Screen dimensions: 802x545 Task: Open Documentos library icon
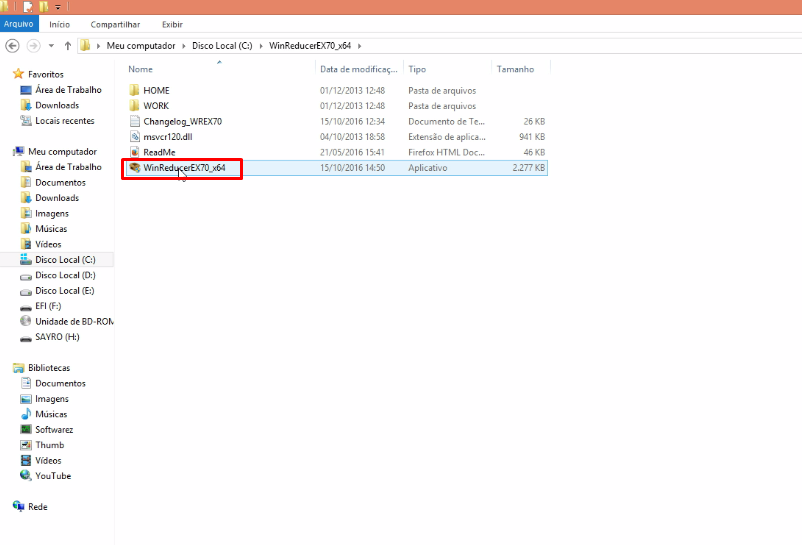26,383
